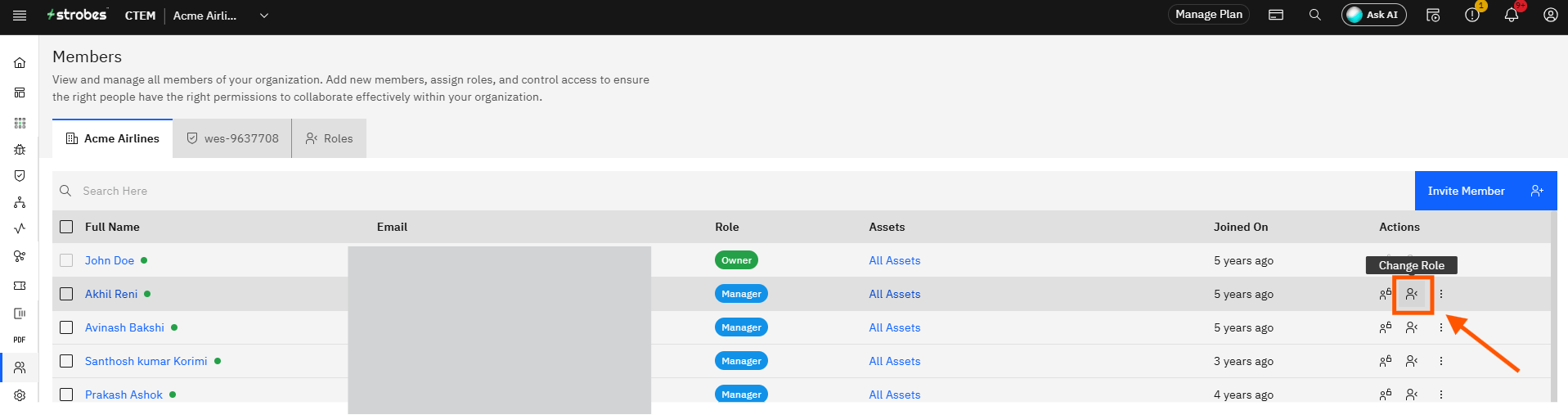The width and height of the screenshot is (1568, 415).
Task: Open the workflow nodes icon in the sidebar
Action: click(x=20, y=256)
